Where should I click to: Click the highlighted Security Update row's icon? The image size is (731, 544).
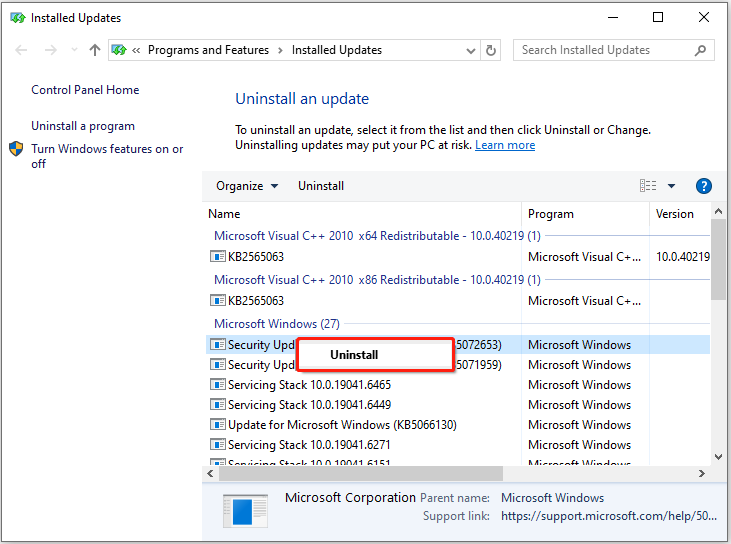(x=218, y=344)
